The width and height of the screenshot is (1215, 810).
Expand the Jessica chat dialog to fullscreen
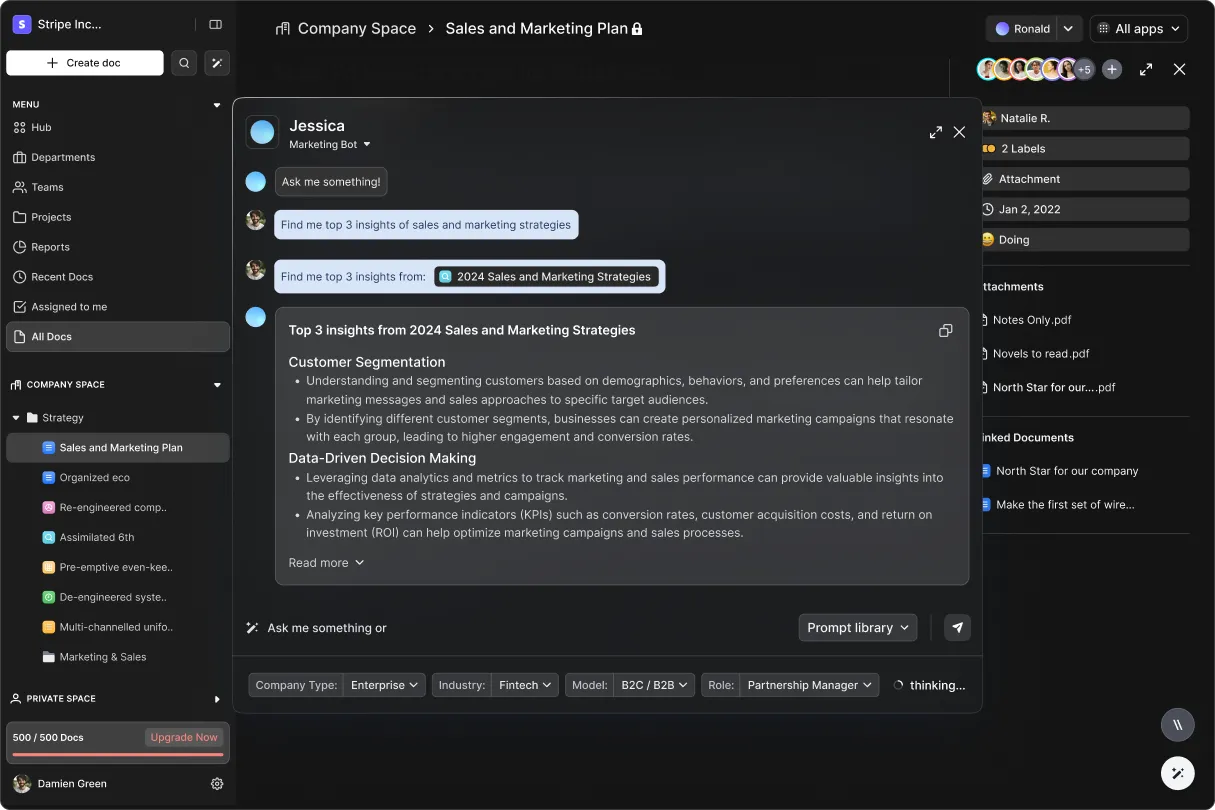click(935, 132)
